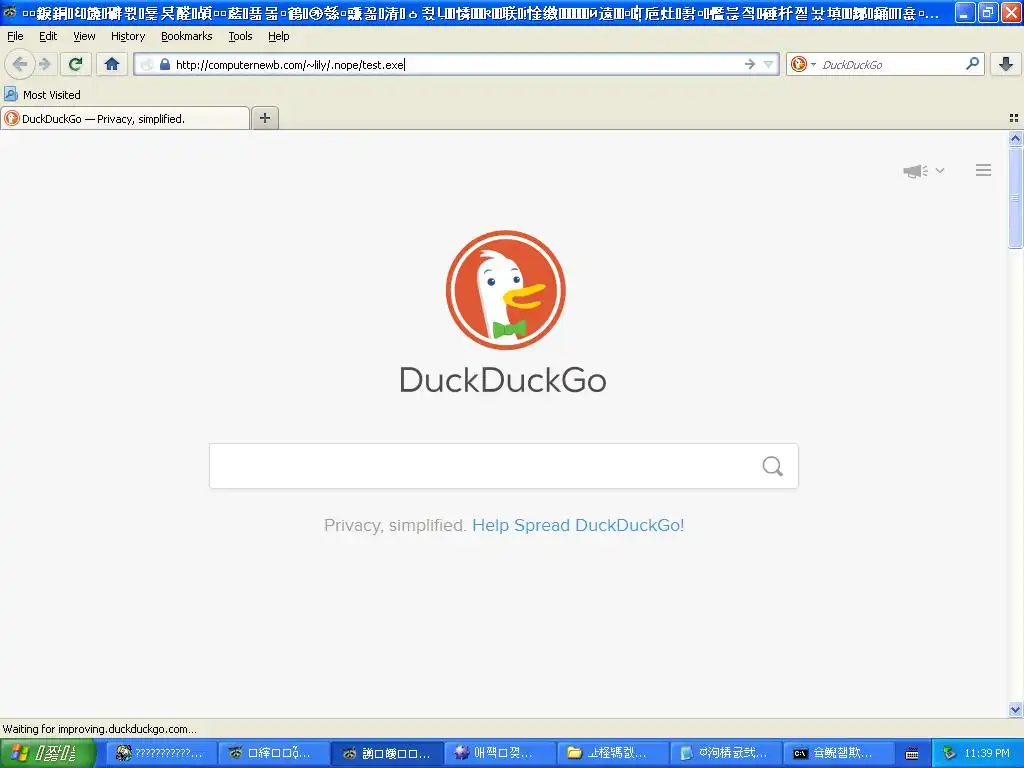This screenshot has height=768, width=1024.
Task: Click the browser Back arrow button
Action: click(20, 64)
